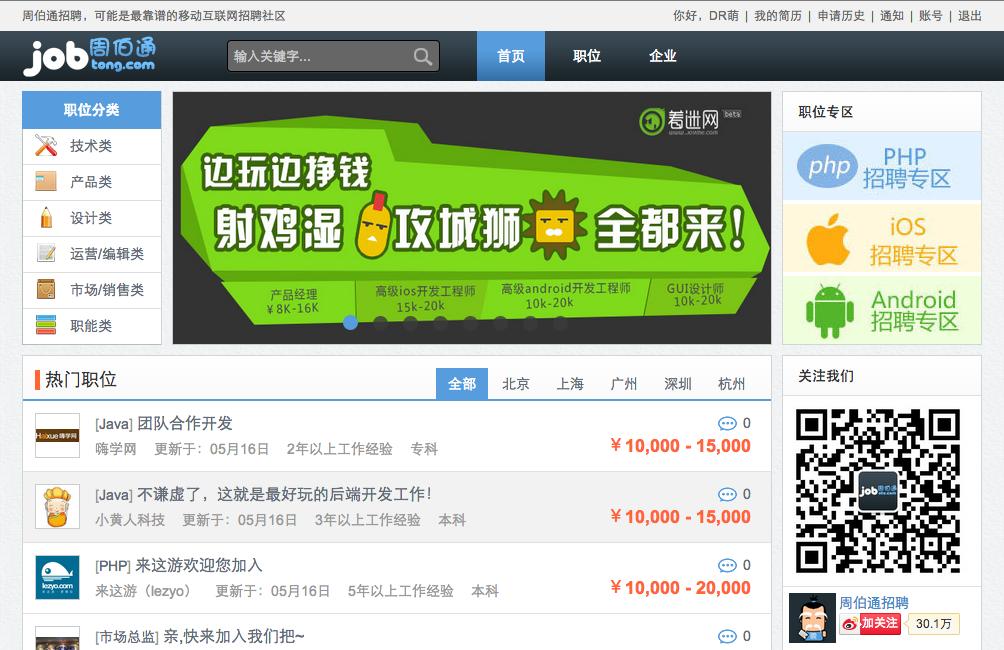Screen dimensions: 1004x650
Task: Click the 市场/销售类 icon
Action: 46,289
